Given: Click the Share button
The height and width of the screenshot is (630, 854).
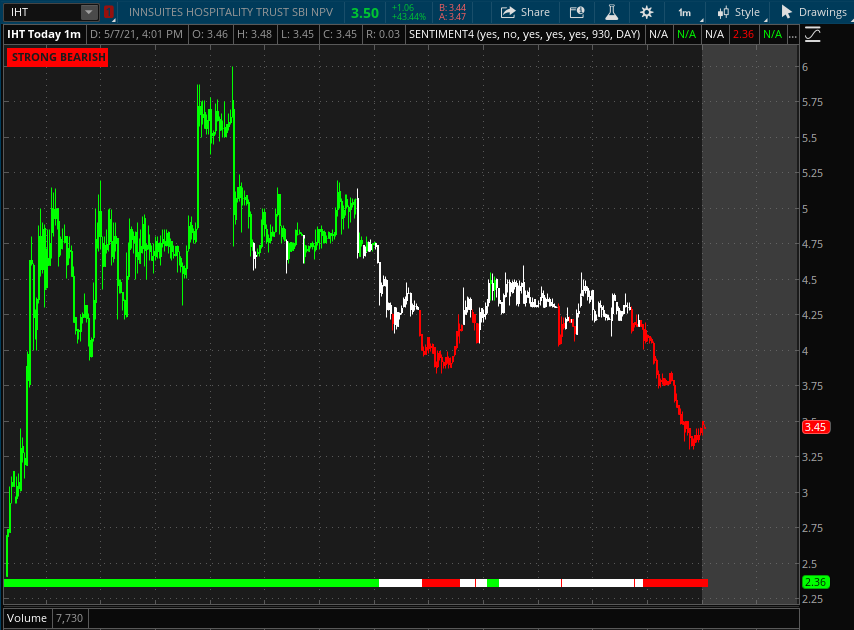Looking at the screenshot, I should (x=525, y=12).
